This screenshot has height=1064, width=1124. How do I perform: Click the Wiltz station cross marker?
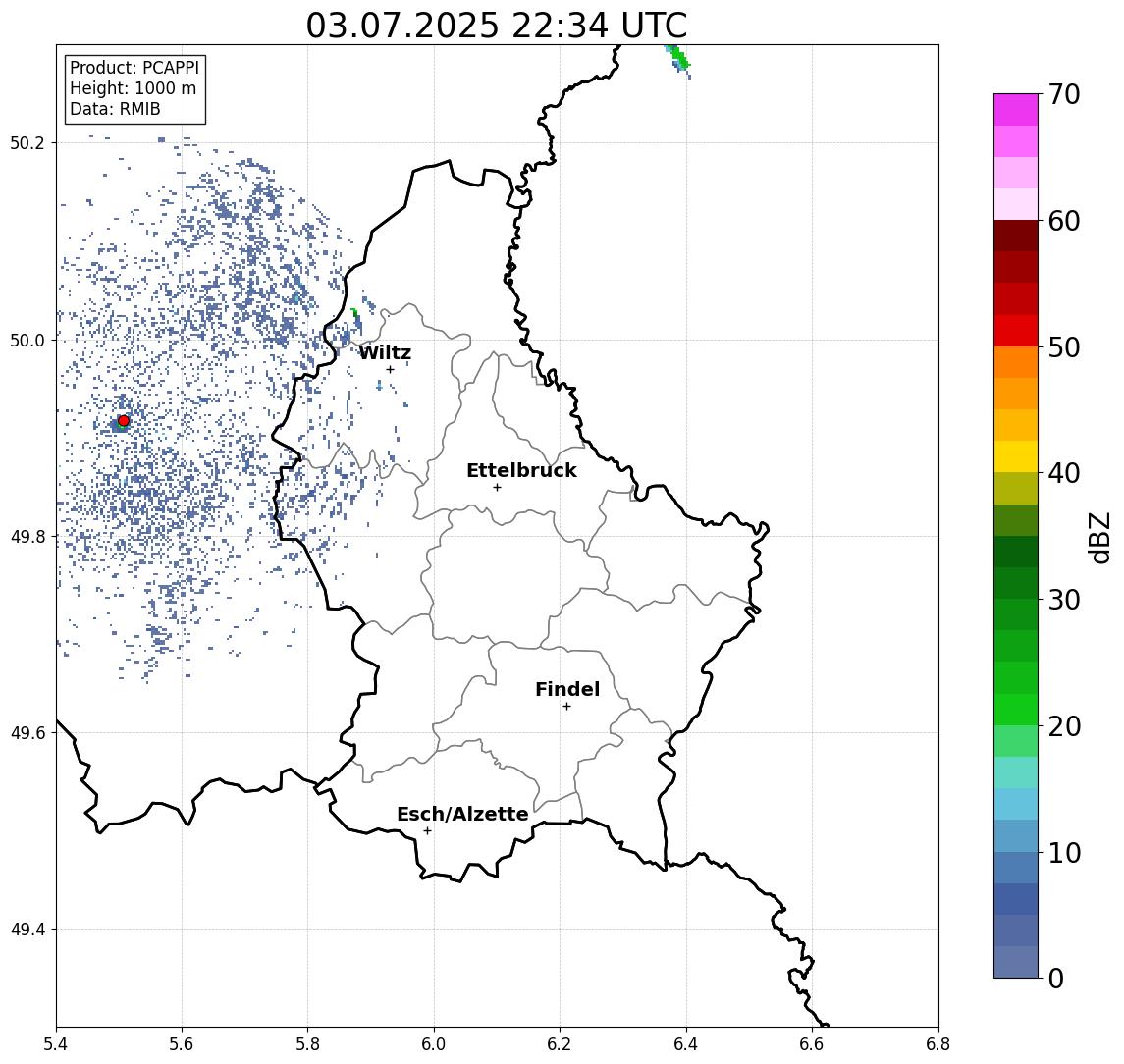click(390, 370)
